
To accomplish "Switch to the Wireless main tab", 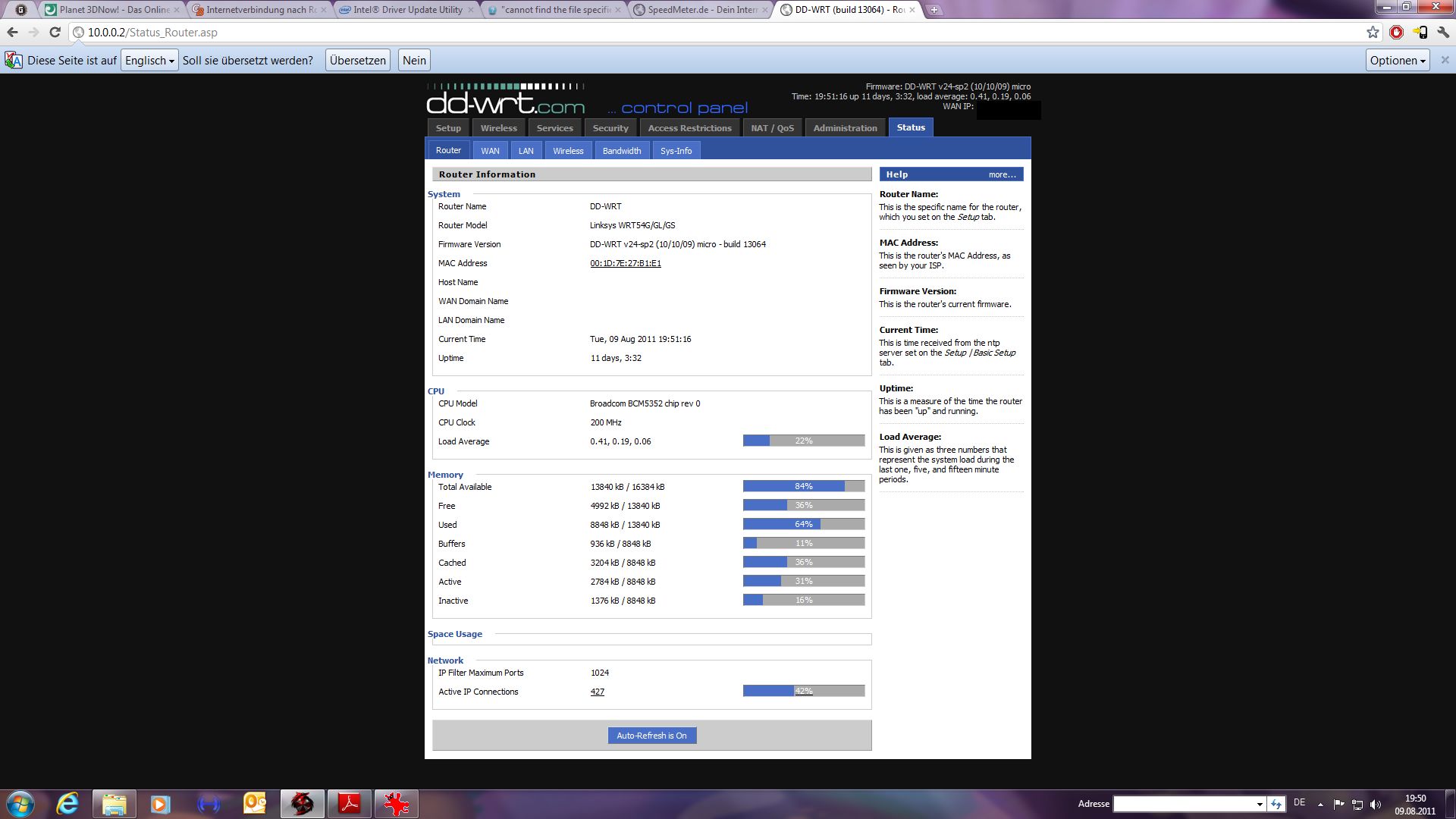I will tap(498, 128).
